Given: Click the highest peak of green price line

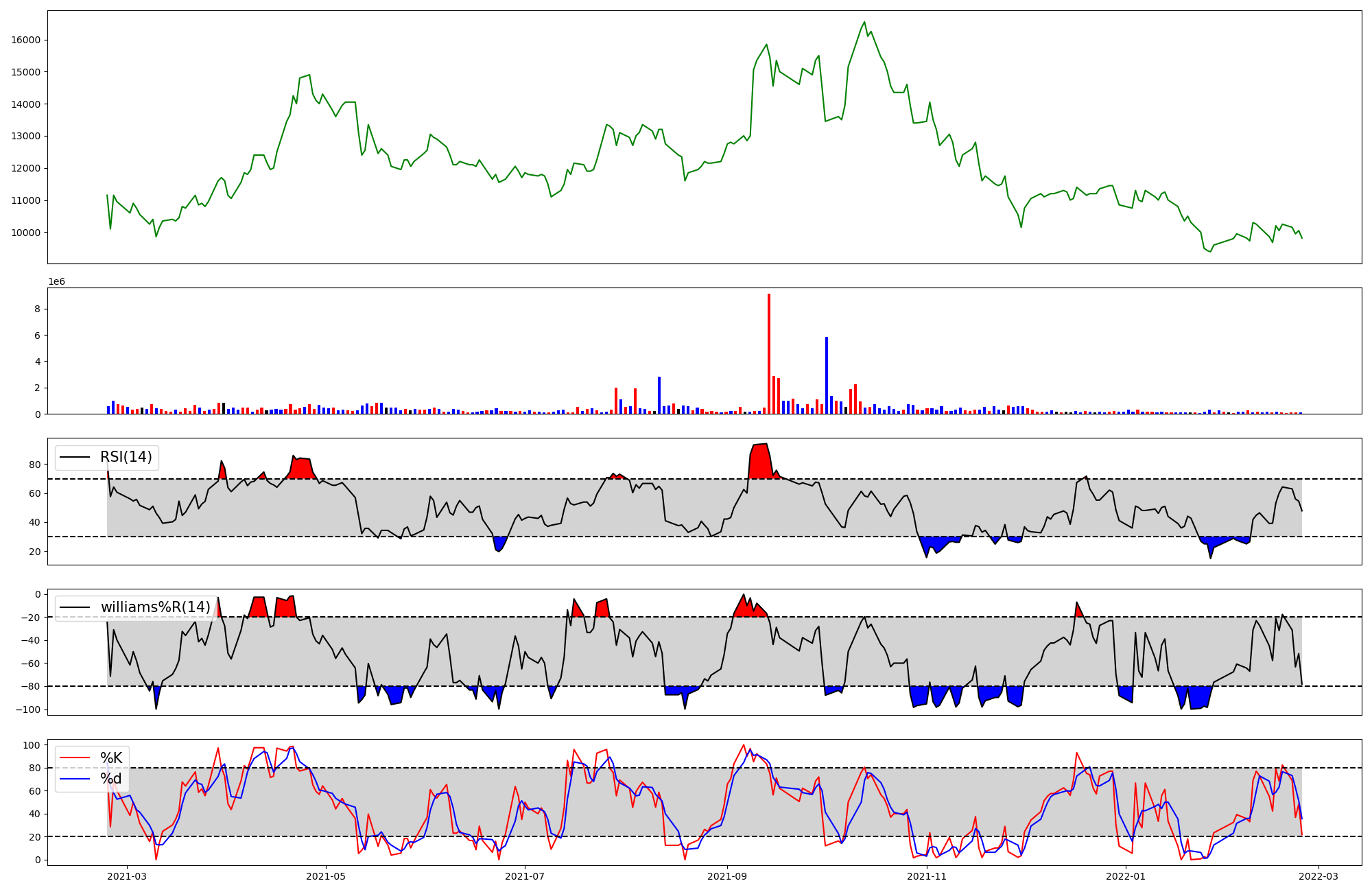Looking at the screenshot, I should pos(864,22).
